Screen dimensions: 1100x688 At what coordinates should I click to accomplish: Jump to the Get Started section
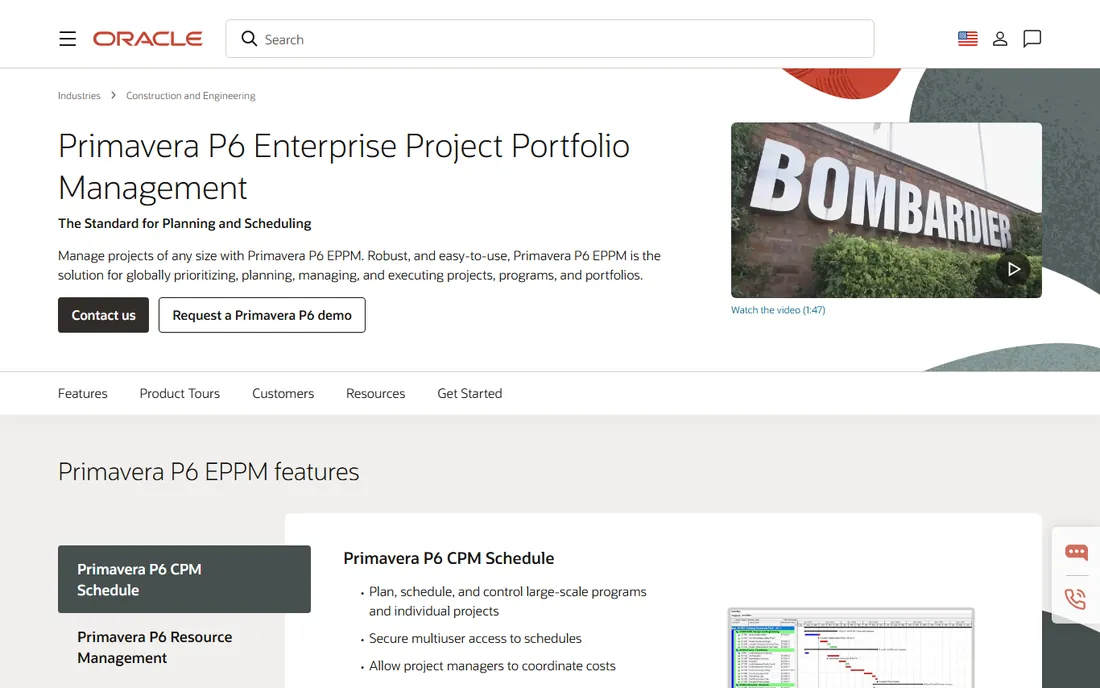469,393
